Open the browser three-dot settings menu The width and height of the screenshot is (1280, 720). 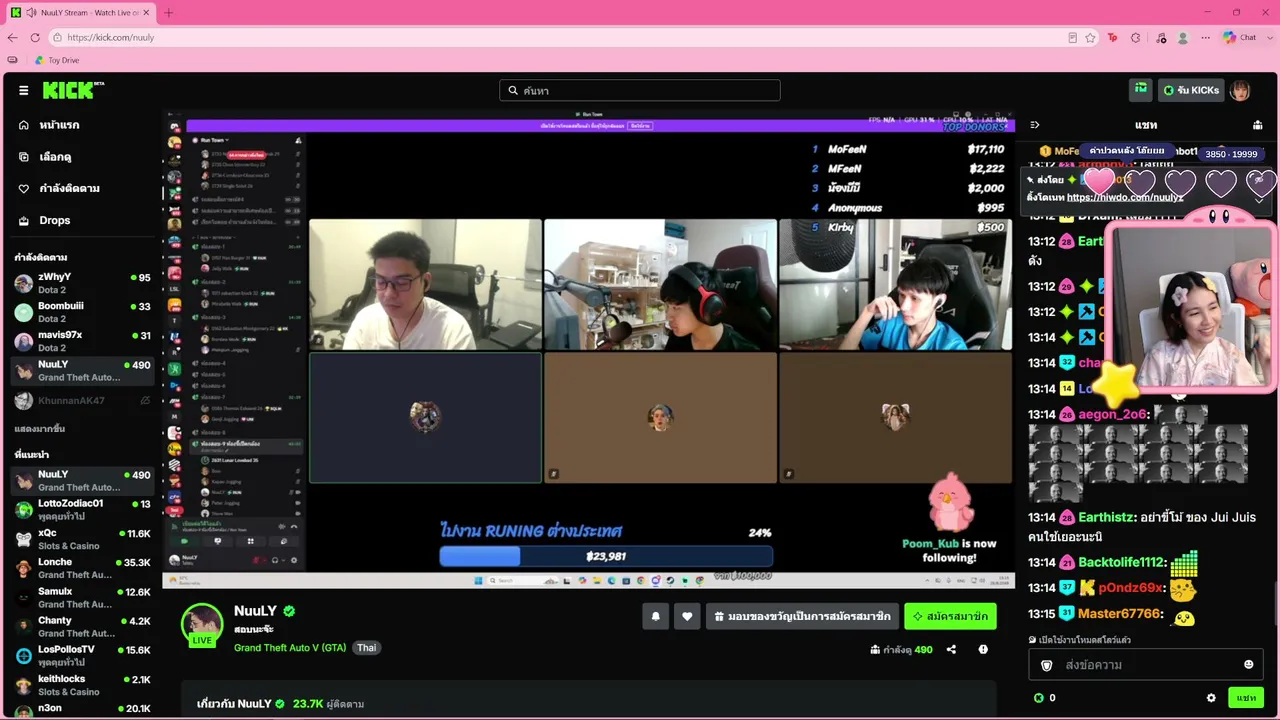point(1206,38)
